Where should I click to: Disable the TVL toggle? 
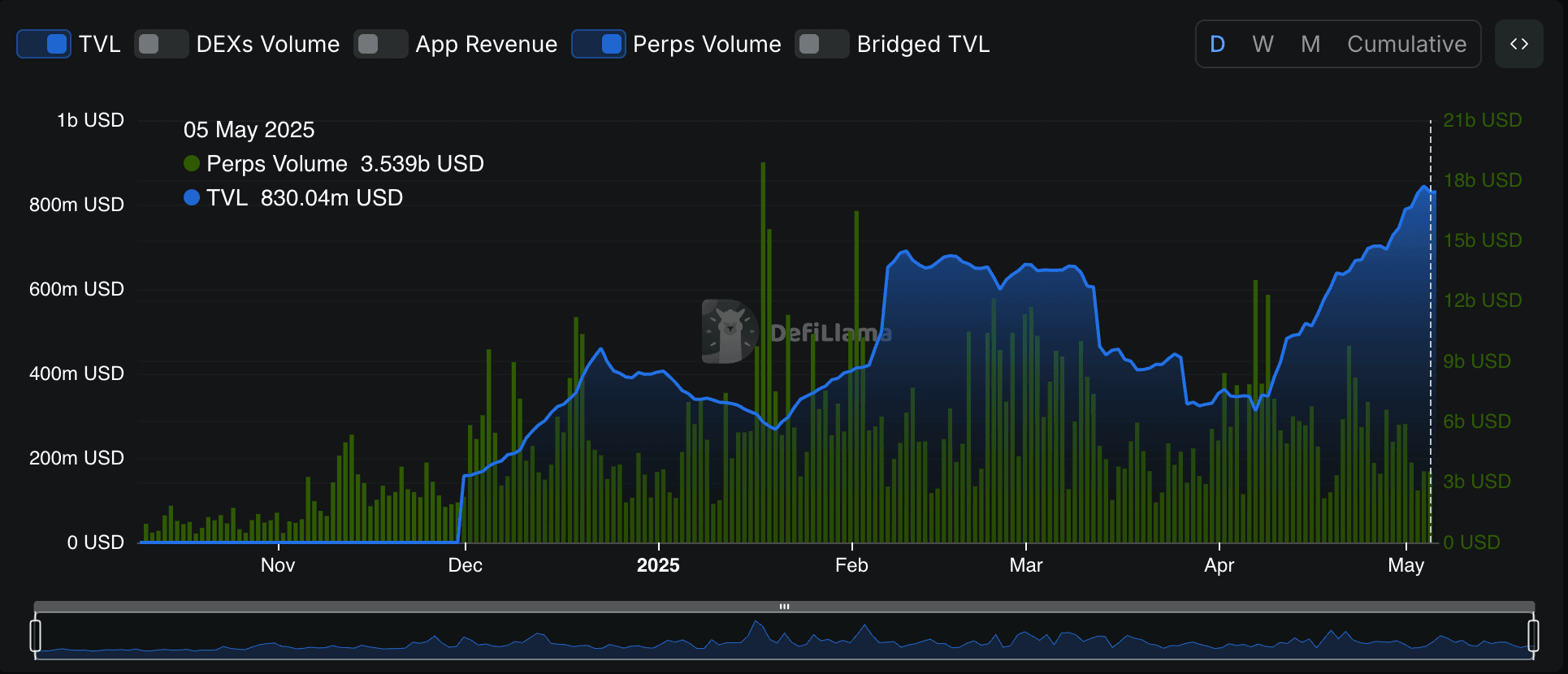click(x=44, y=44)
